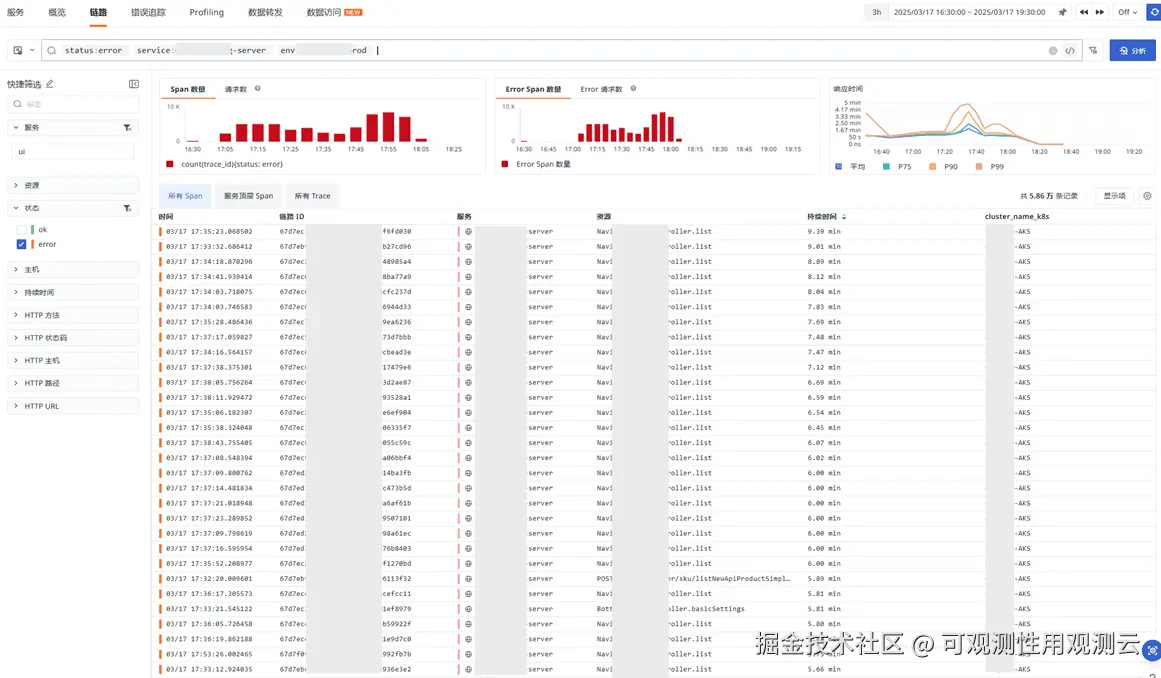Check the ok status checkbox
Viewport: 1161px width, 678px height.
pos(21,230)
